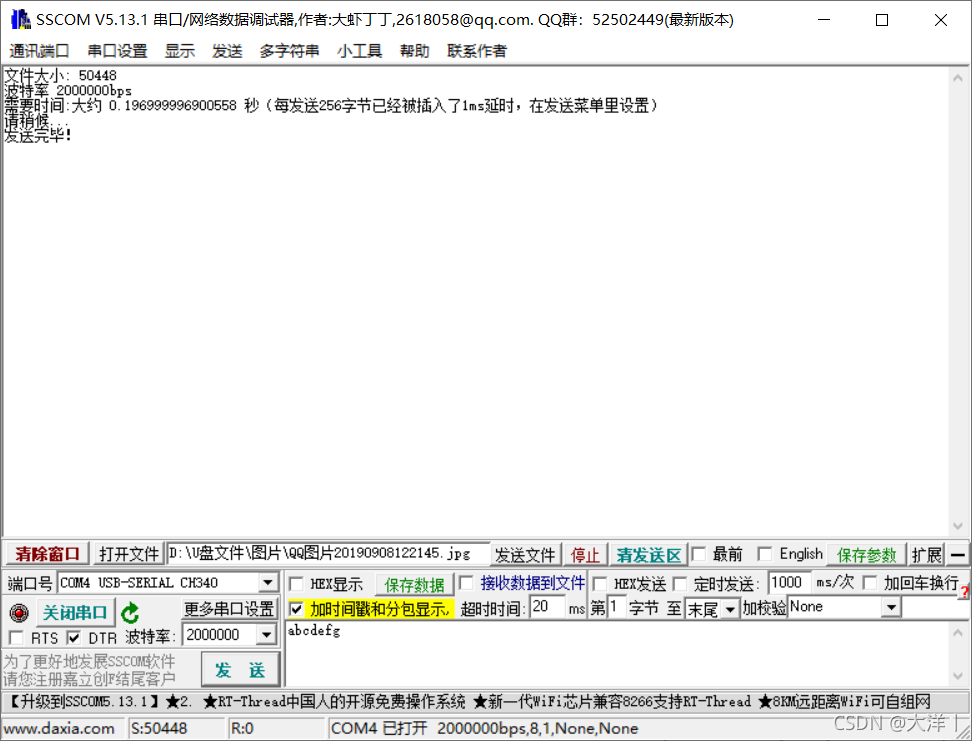Toggle the English language checkbox
This screenshot has width=972, height=741.
click(x=765, y=554)
